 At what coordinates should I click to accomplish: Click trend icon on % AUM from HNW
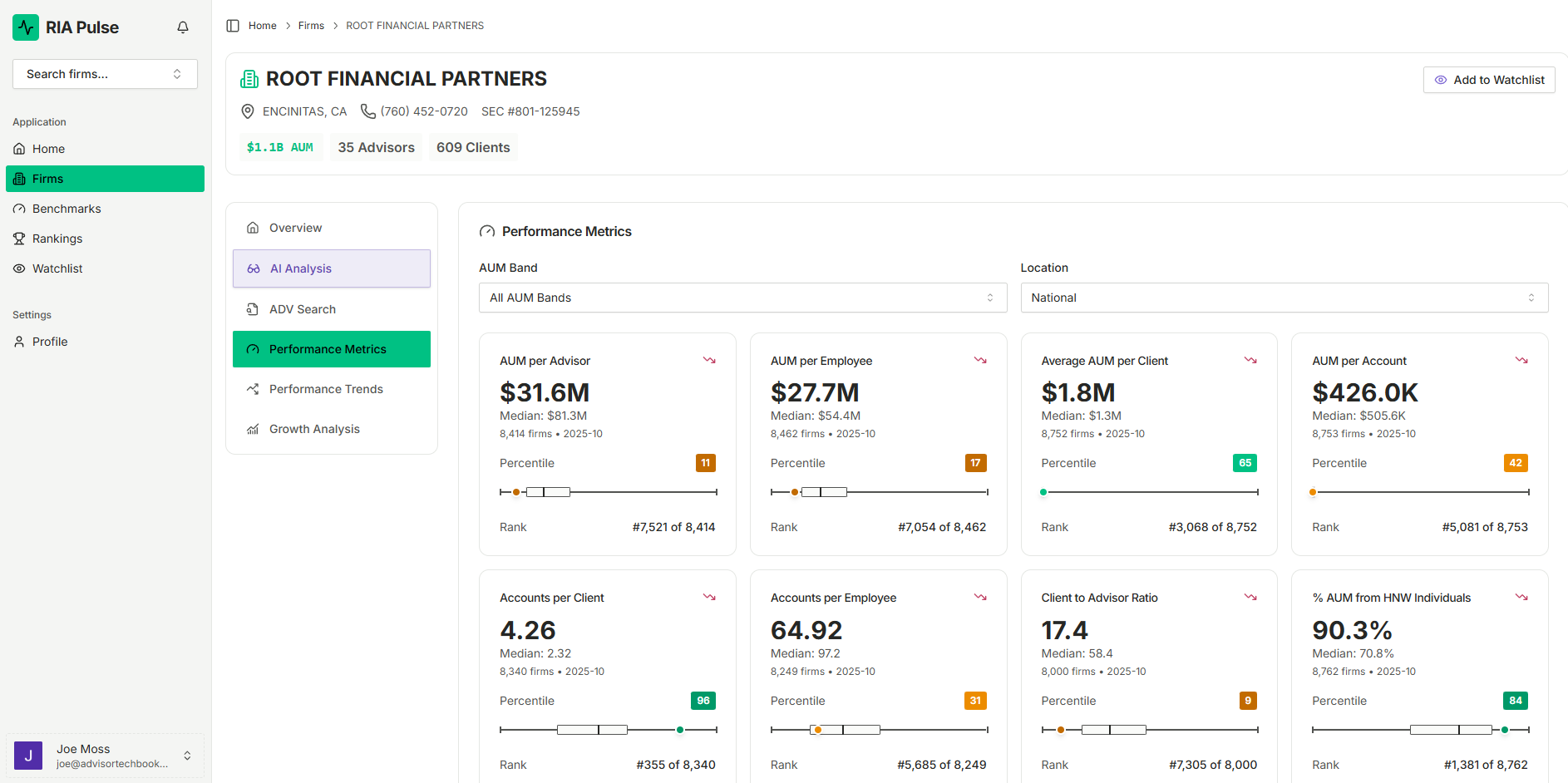(x=1521, y=597)
